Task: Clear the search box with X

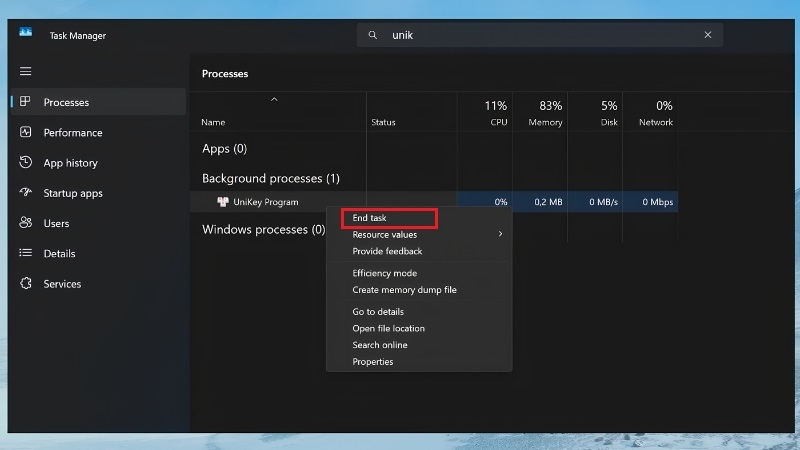Action: [x=708, y=35]
